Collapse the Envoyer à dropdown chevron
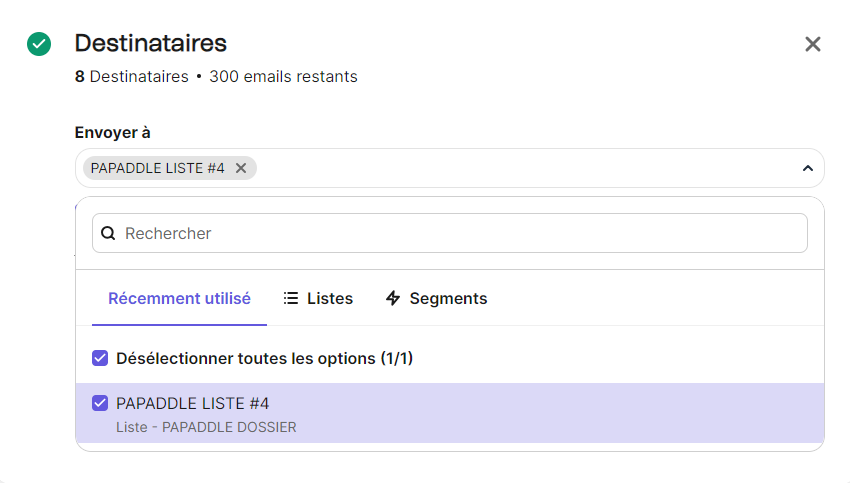The width and height of the screenshot is (850, 483). coord(807,168)
